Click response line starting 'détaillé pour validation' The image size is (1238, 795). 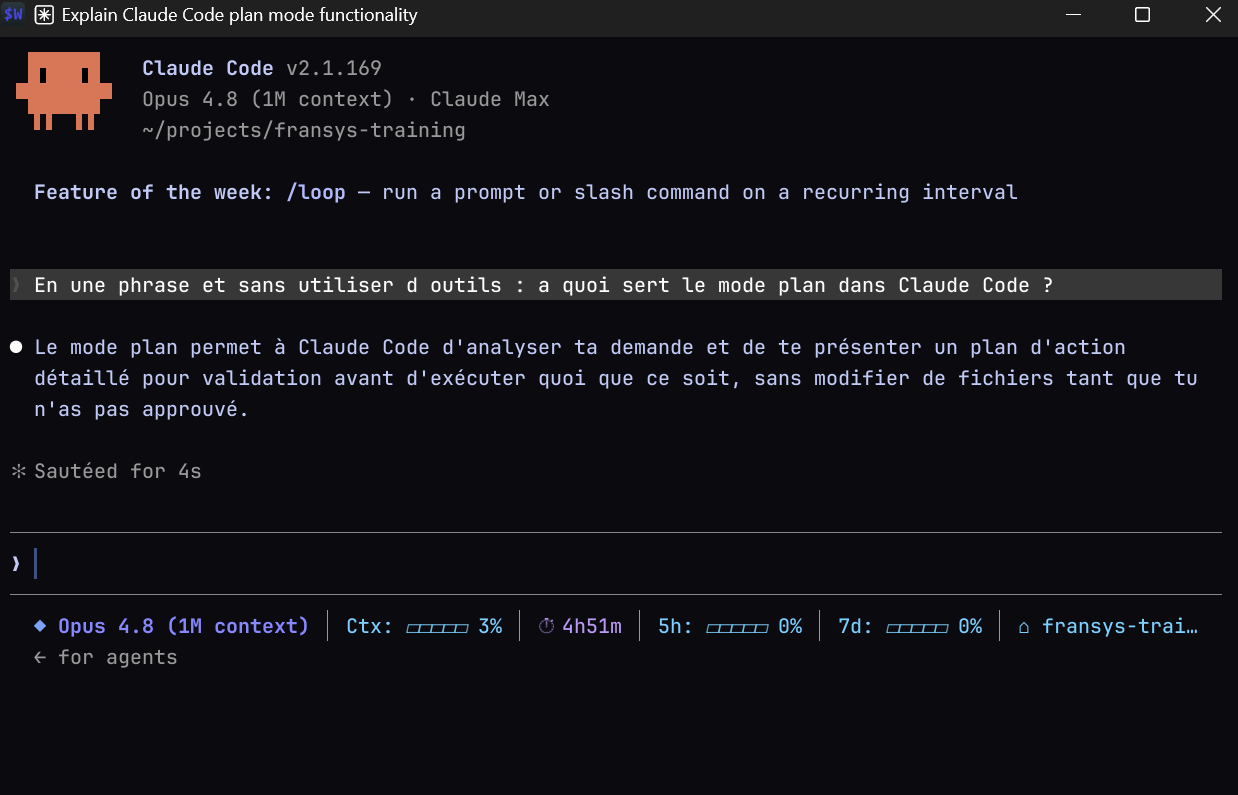(616, 379)
